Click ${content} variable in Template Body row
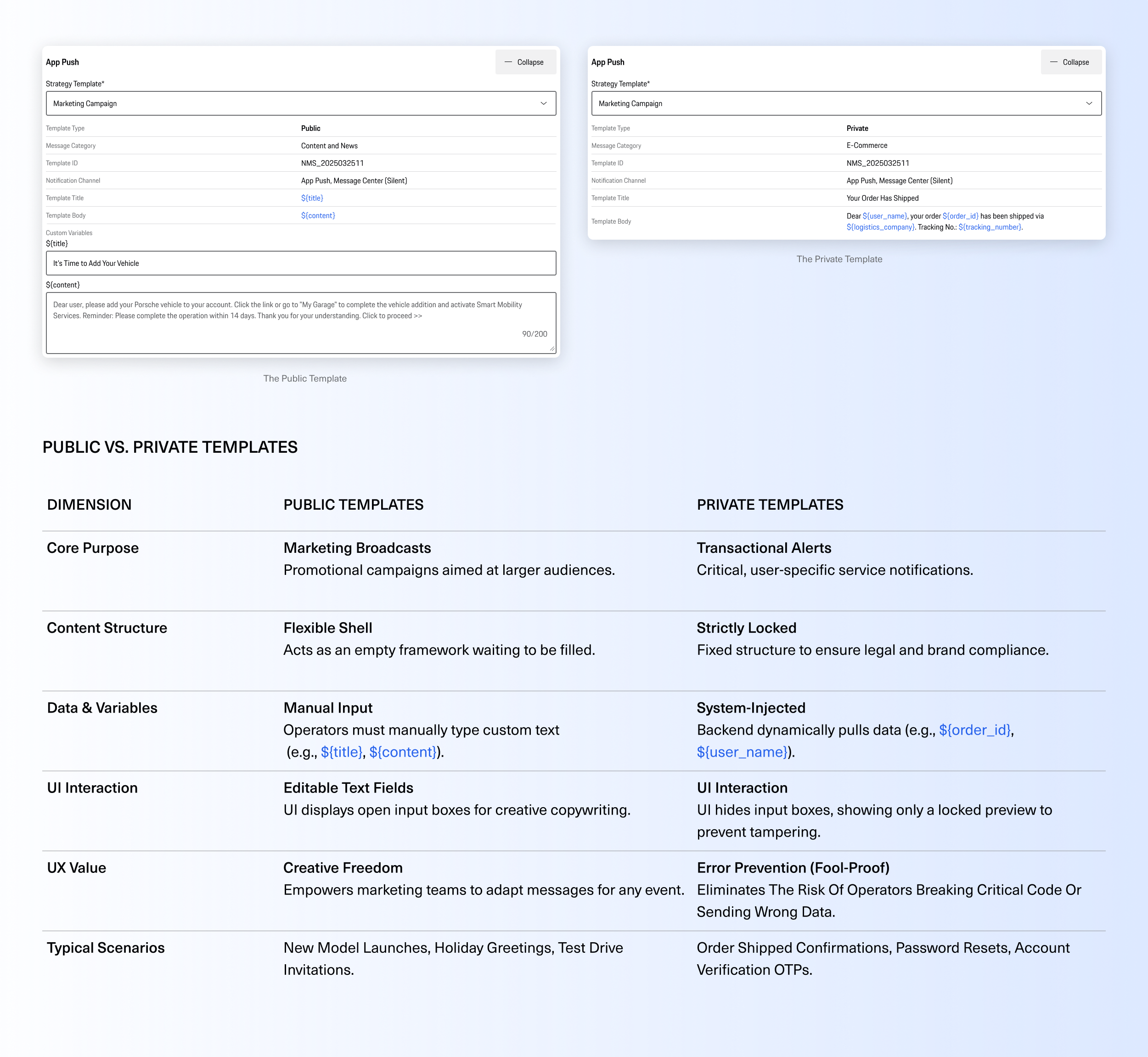The height and width of the screenshot is (1057, 1148). [318, 216]
